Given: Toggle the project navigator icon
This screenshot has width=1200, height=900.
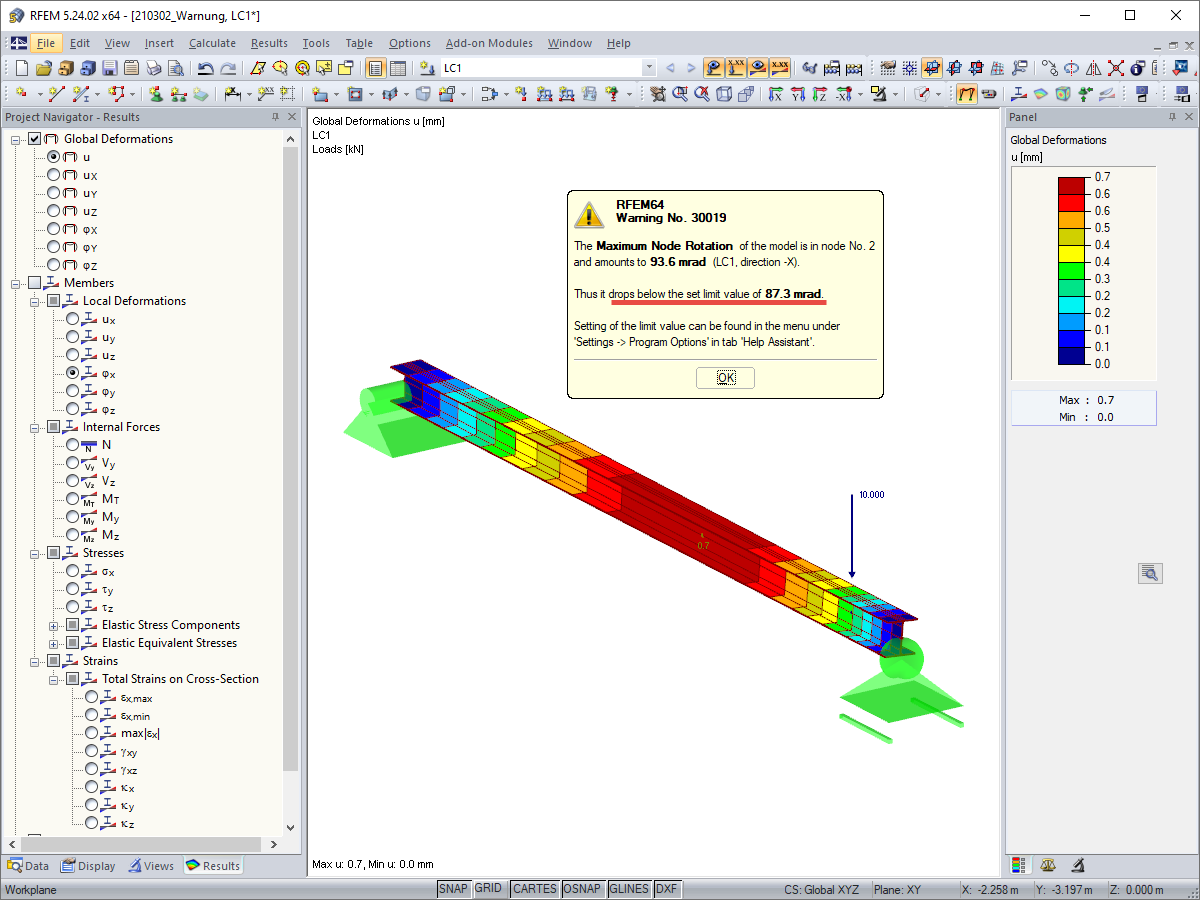Looking at the screenshot, I should pyautogui.click(x=375, y=68).
